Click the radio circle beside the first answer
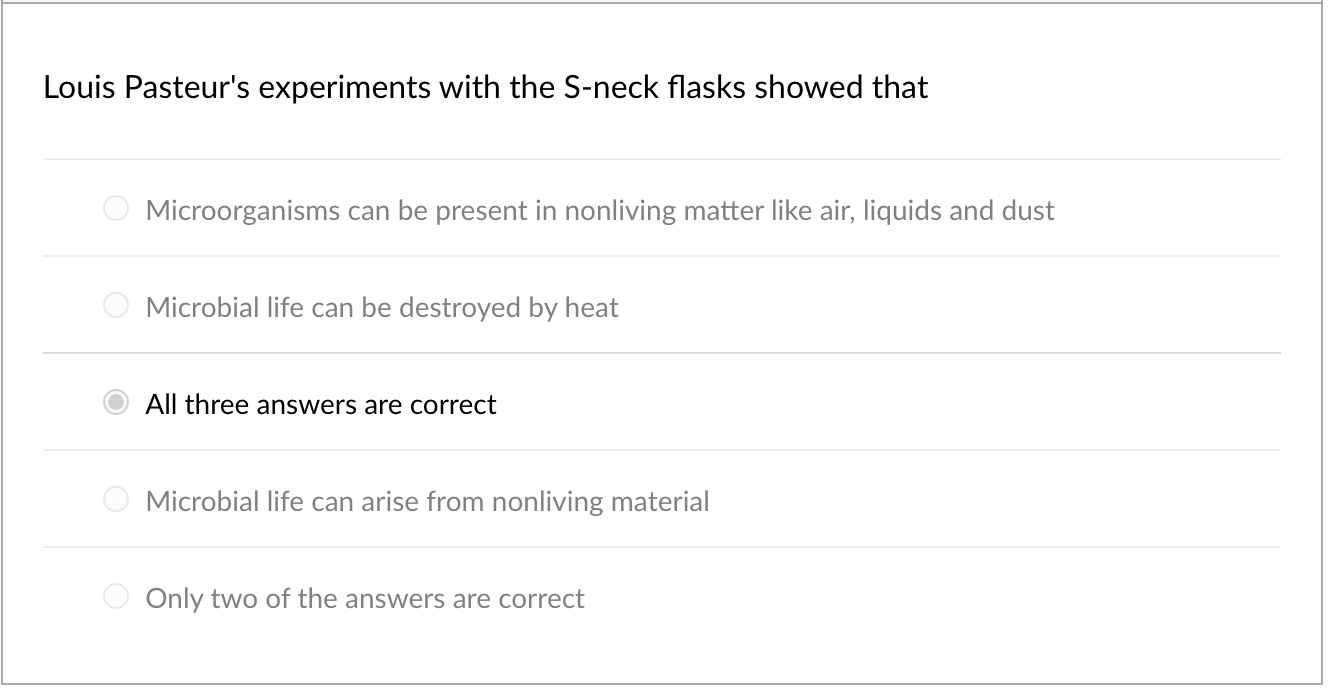This screenshot has height=690, width=1330. pos(115,208)
